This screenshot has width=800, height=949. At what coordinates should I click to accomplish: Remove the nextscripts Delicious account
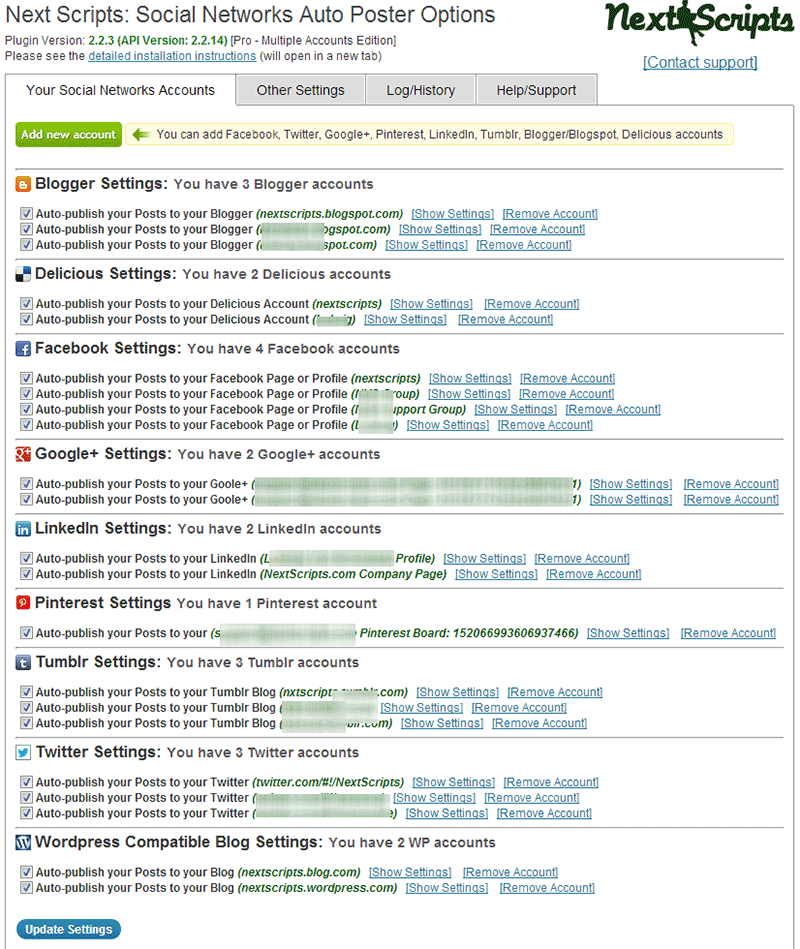[x=532, y=304]
